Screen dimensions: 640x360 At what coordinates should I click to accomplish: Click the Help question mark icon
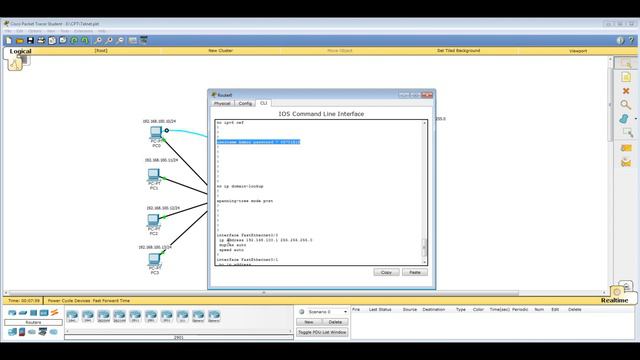point(631,40)
